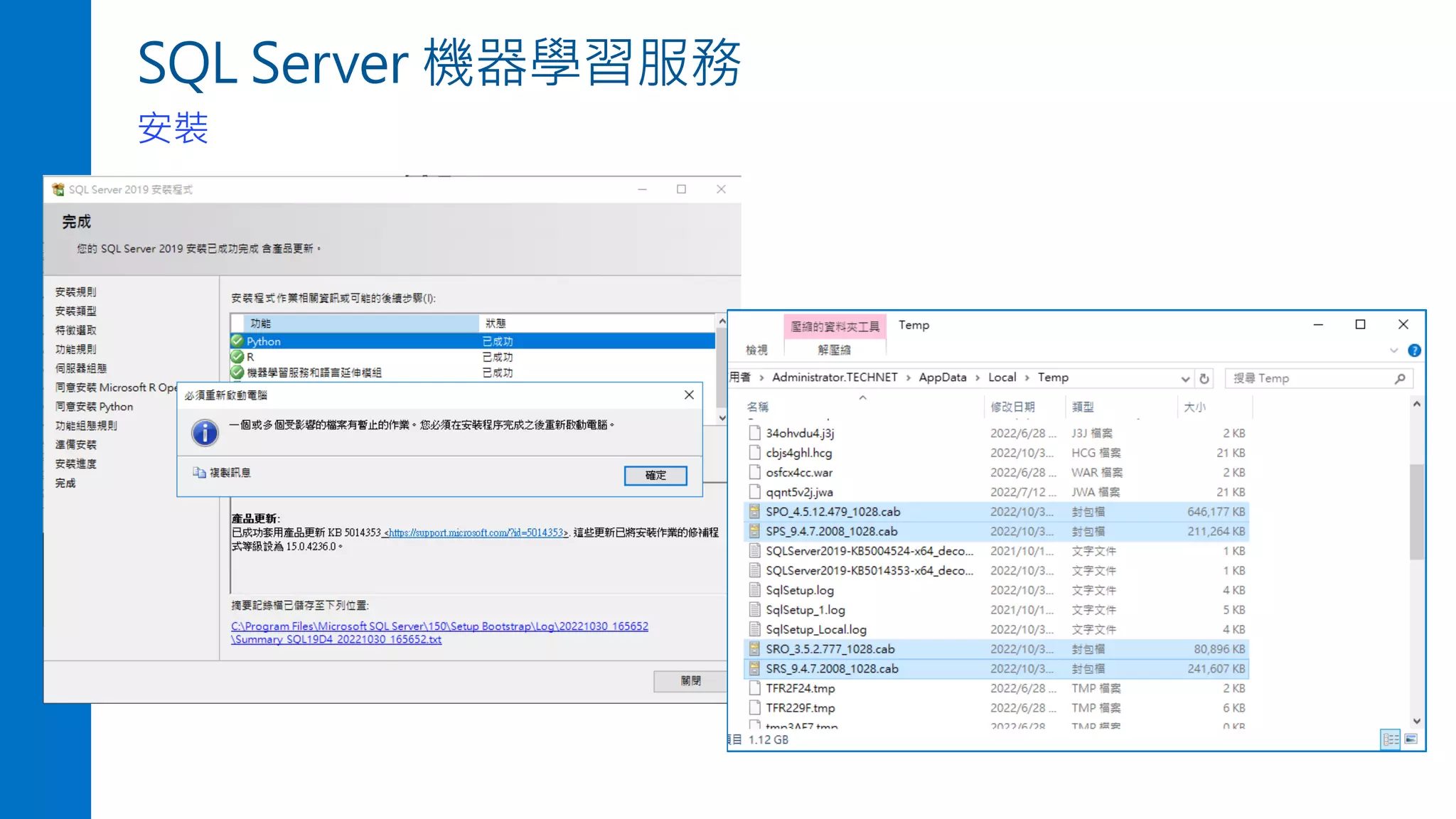Select the R feature row

(x=473, y=357)
